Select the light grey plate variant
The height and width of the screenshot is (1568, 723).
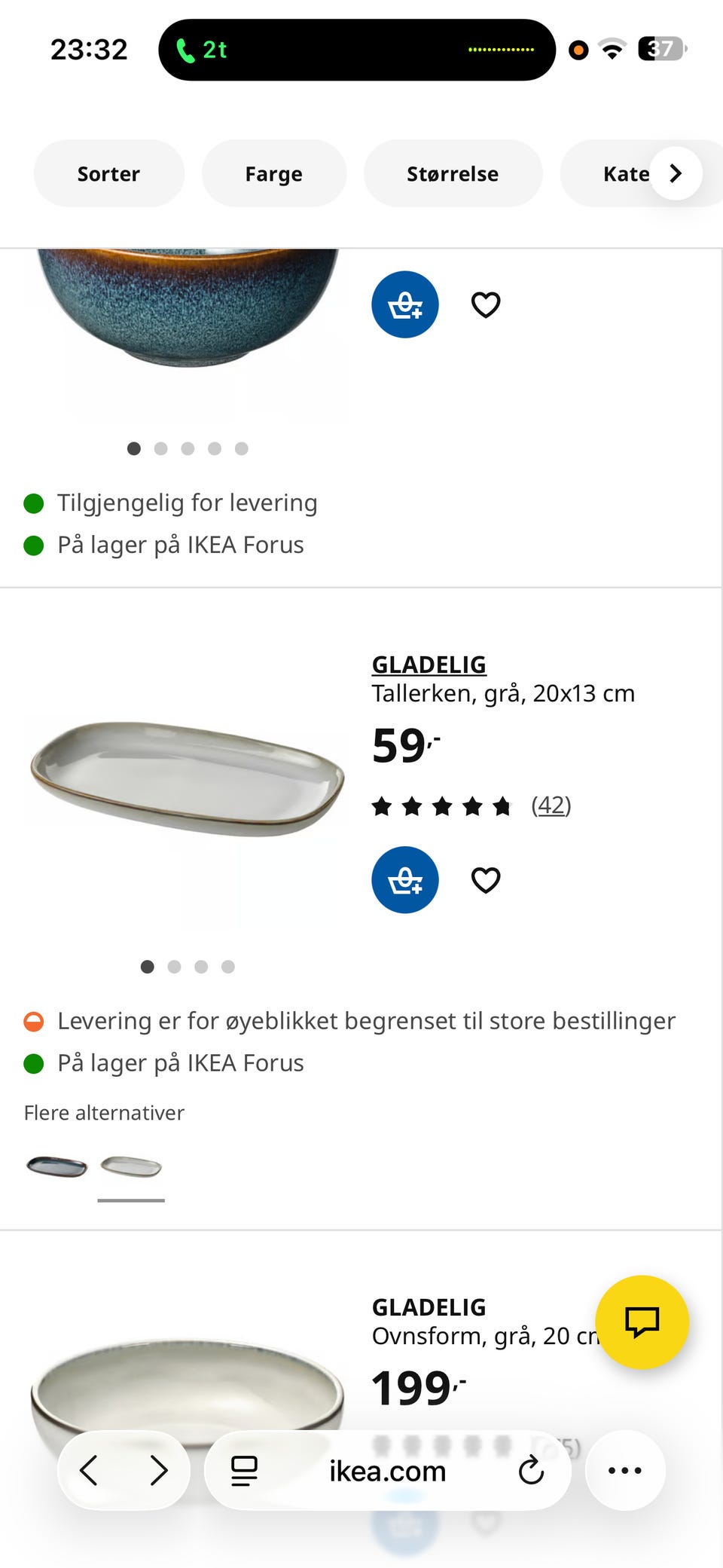point(131,1168)
